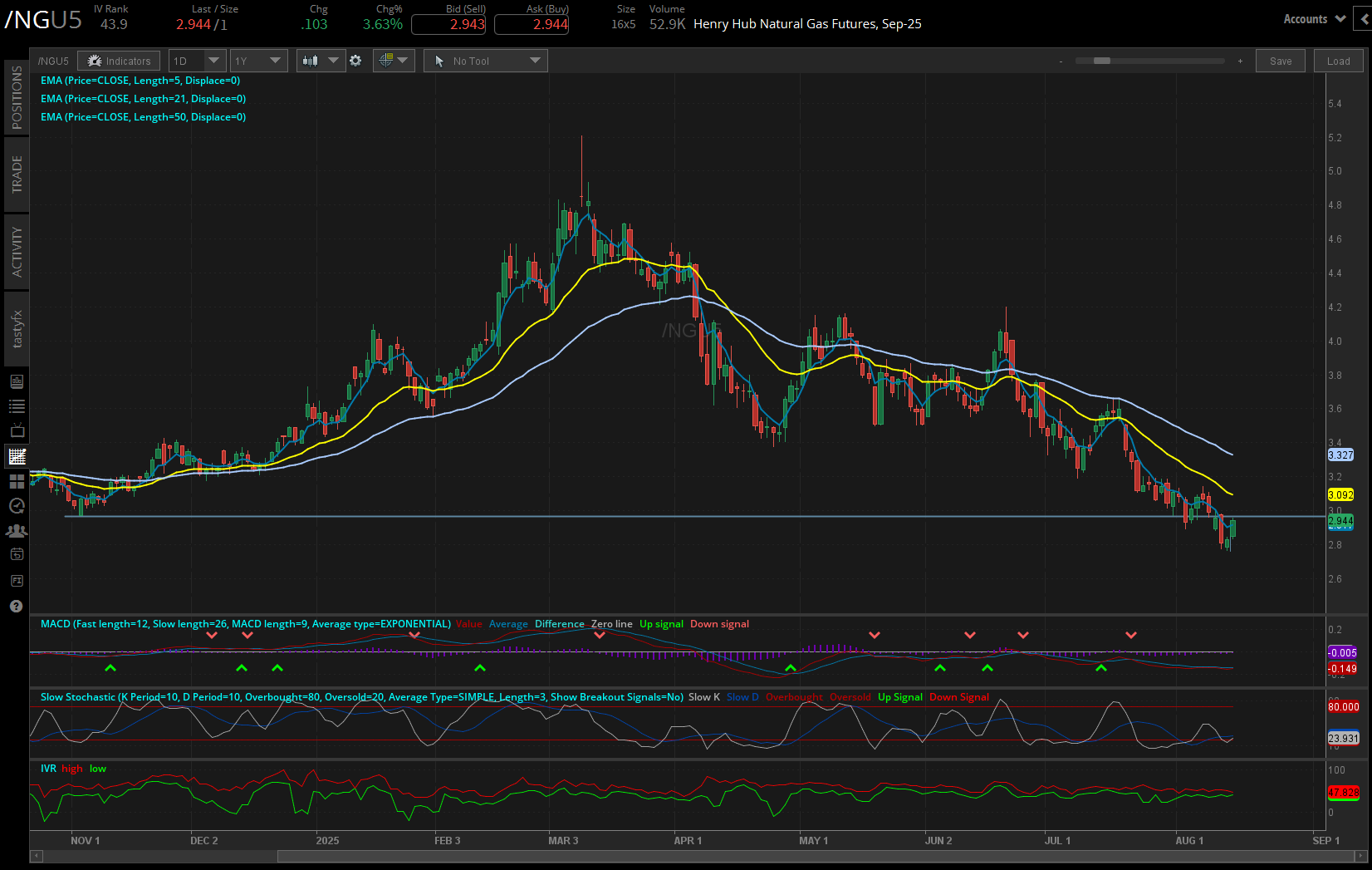The height and width of the screenshot is (870, 1372).
Task: Click the tastylive TV icon
Action: click(16, 430)
